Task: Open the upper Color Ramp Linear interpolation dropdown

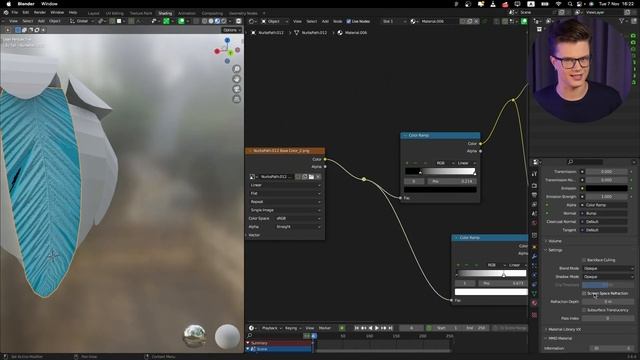Action: pos(466,163)
